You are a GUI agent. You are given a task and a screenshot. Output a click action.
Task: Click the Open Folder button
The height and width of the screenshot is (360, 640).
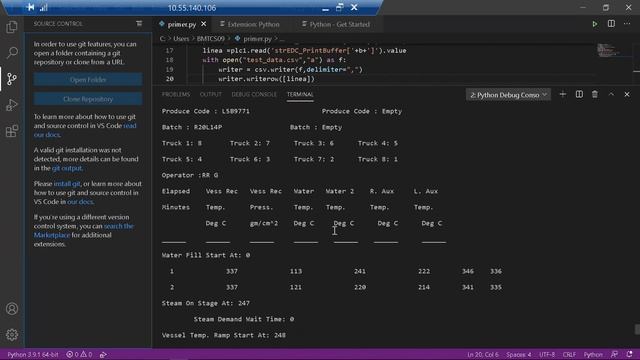[x=88, y=80]
